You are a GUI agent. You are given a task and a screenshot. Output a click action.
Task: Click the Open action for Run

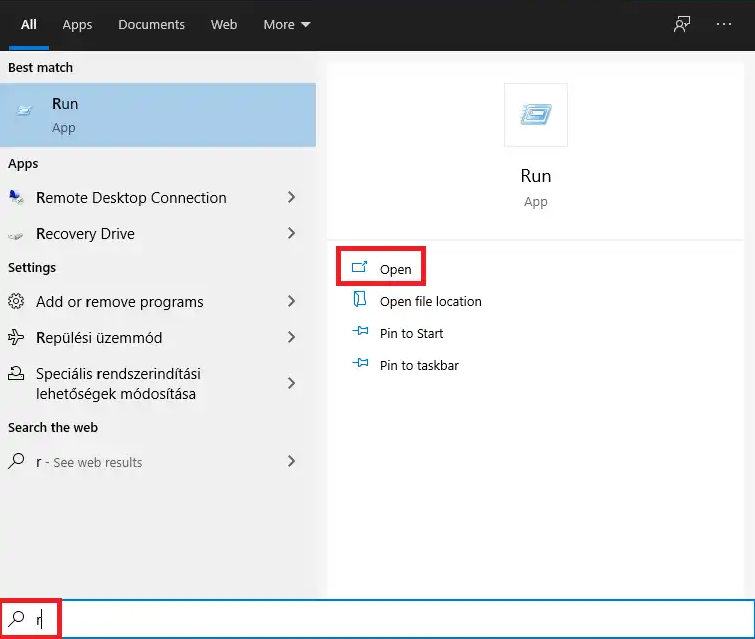point(381,267)
